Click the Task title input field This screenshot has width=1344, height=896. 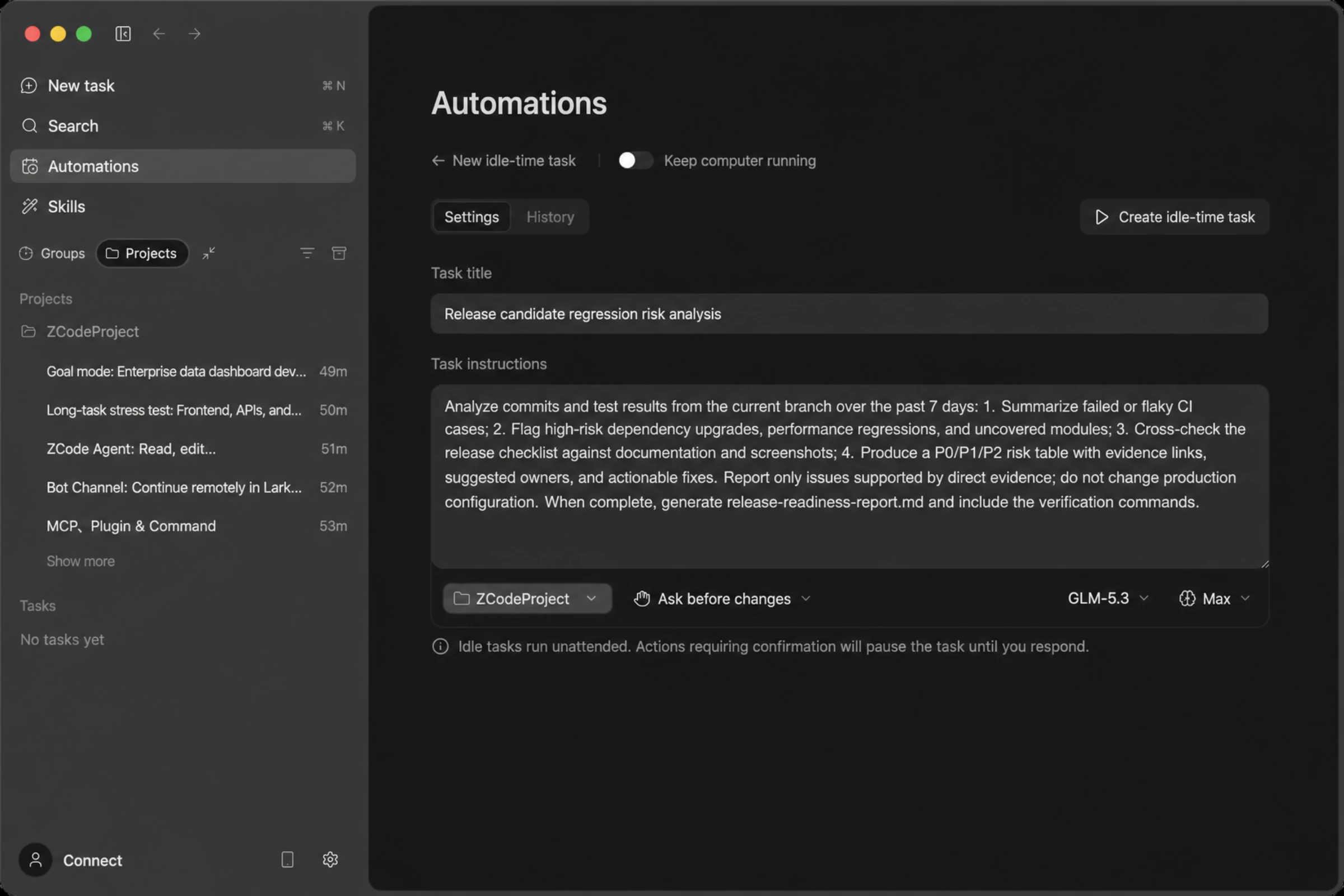(x=849, y=314)
